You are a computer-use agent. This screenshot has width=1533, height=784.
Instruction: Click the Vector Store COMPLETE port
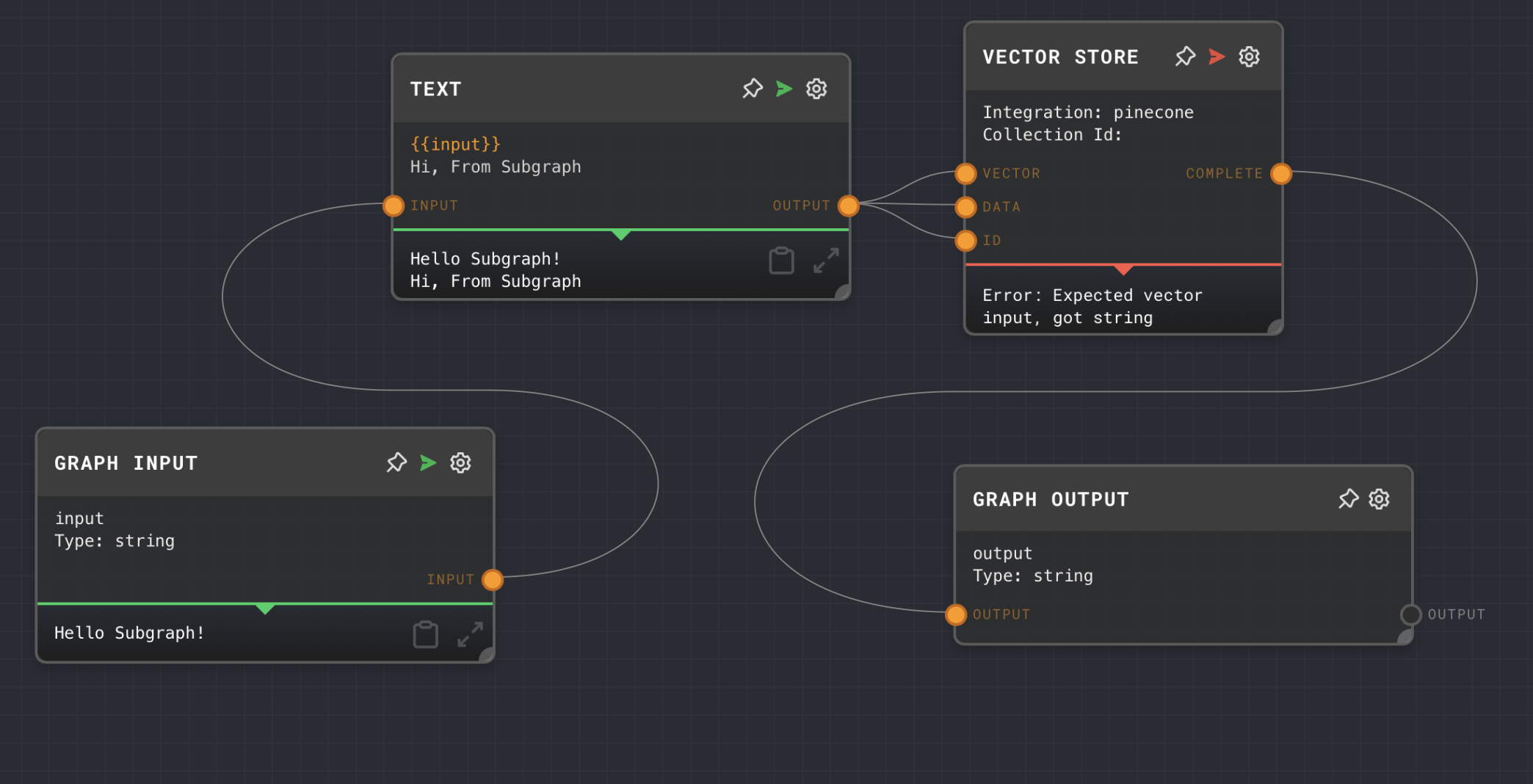pos(1281,174)
